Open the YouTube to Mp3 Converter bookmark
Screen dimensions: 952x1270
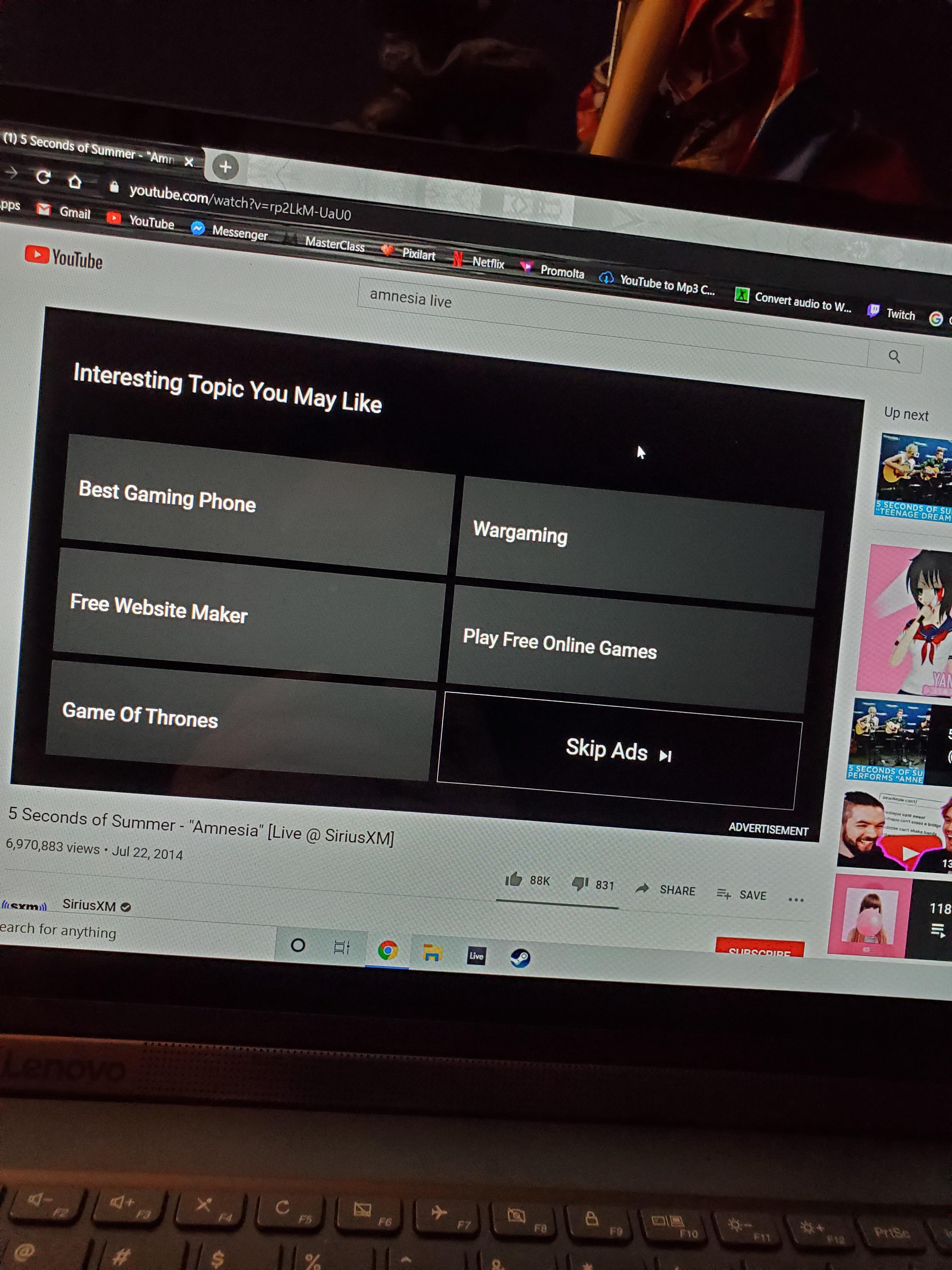[x=658, y=283]
